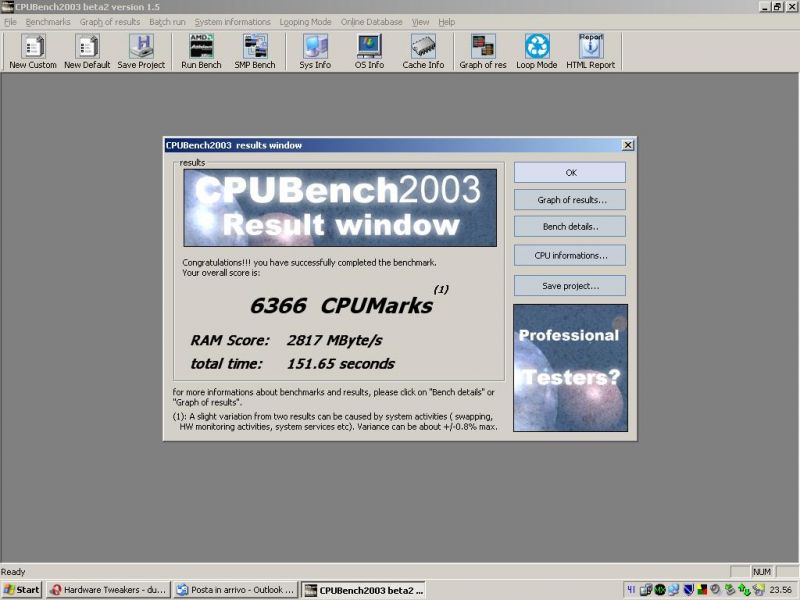The height and width of the screenshot is (600, 800).
Task: Switch to 'Posta in arrivo - Outlook' taskbar button
Action: coord(236,590)
